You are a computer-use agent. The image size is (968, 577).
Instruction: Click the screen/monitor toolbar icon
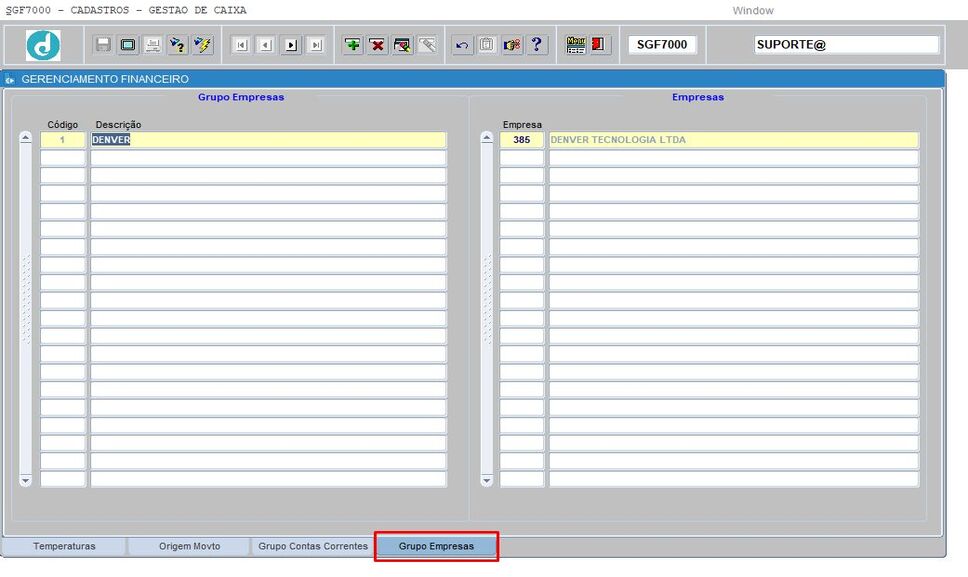(128, 44)
